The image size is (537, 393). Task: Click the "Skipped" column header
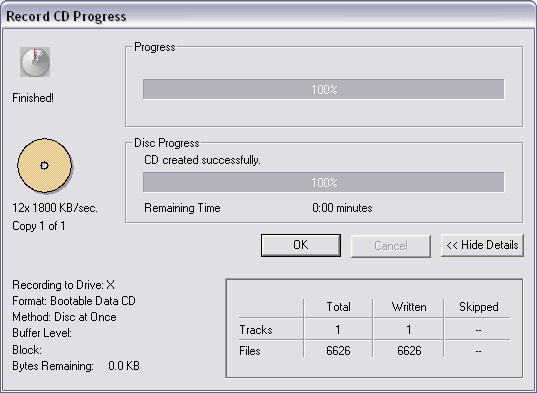point(479,307)
